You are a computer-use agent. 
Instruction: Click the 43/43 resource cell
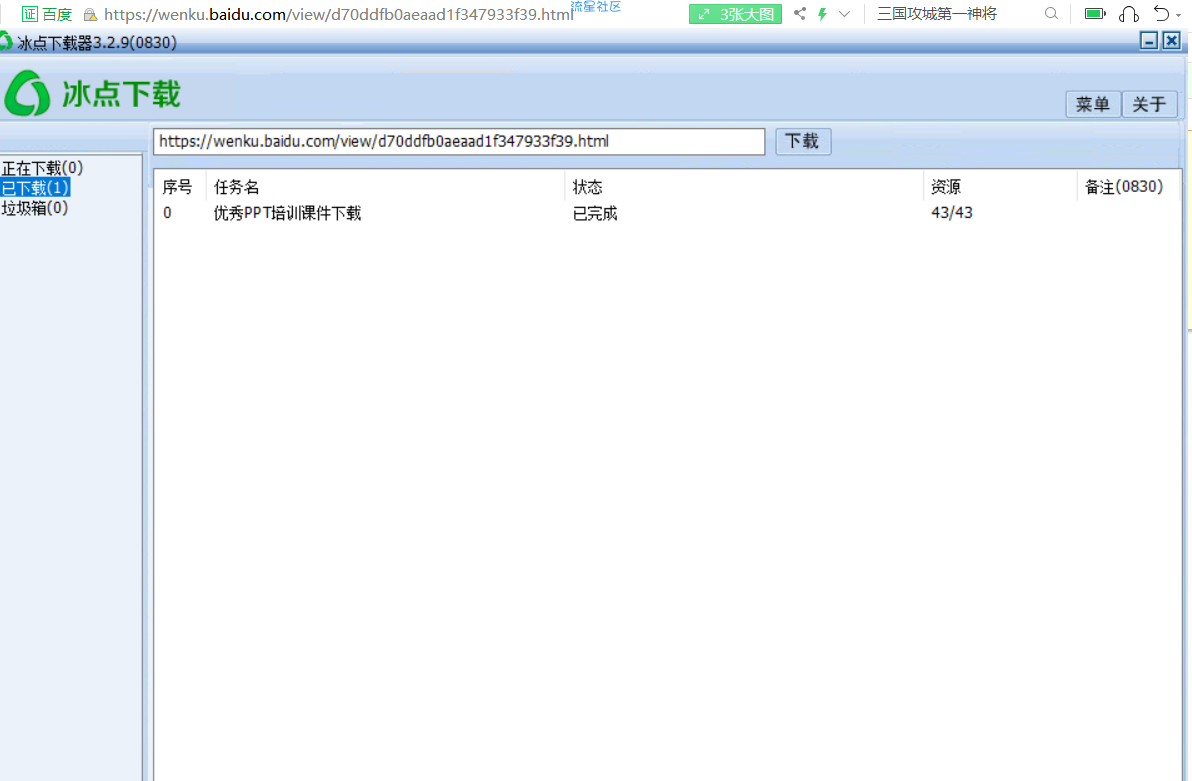[x=951, y=213]
